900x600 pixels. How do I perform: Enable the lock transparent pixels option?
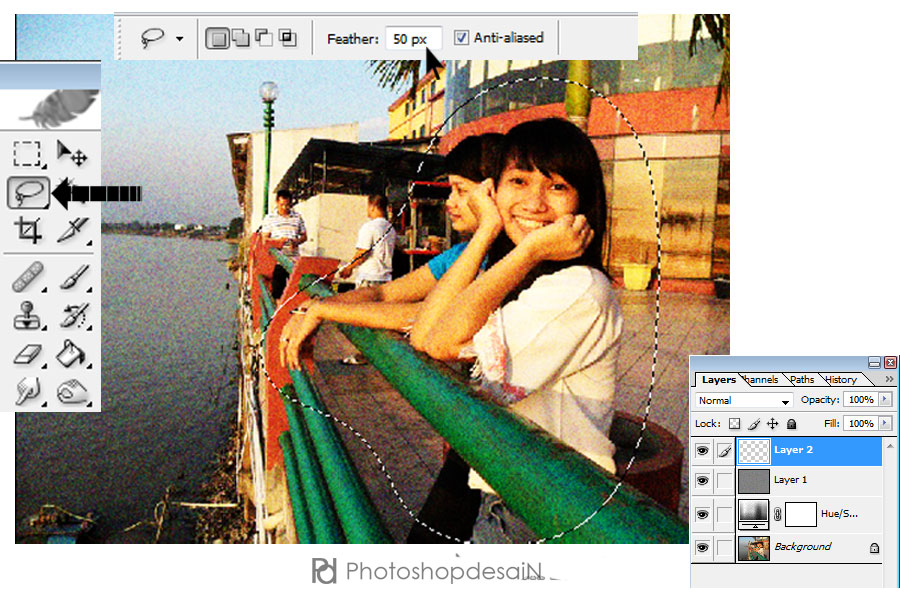point(735,424)
